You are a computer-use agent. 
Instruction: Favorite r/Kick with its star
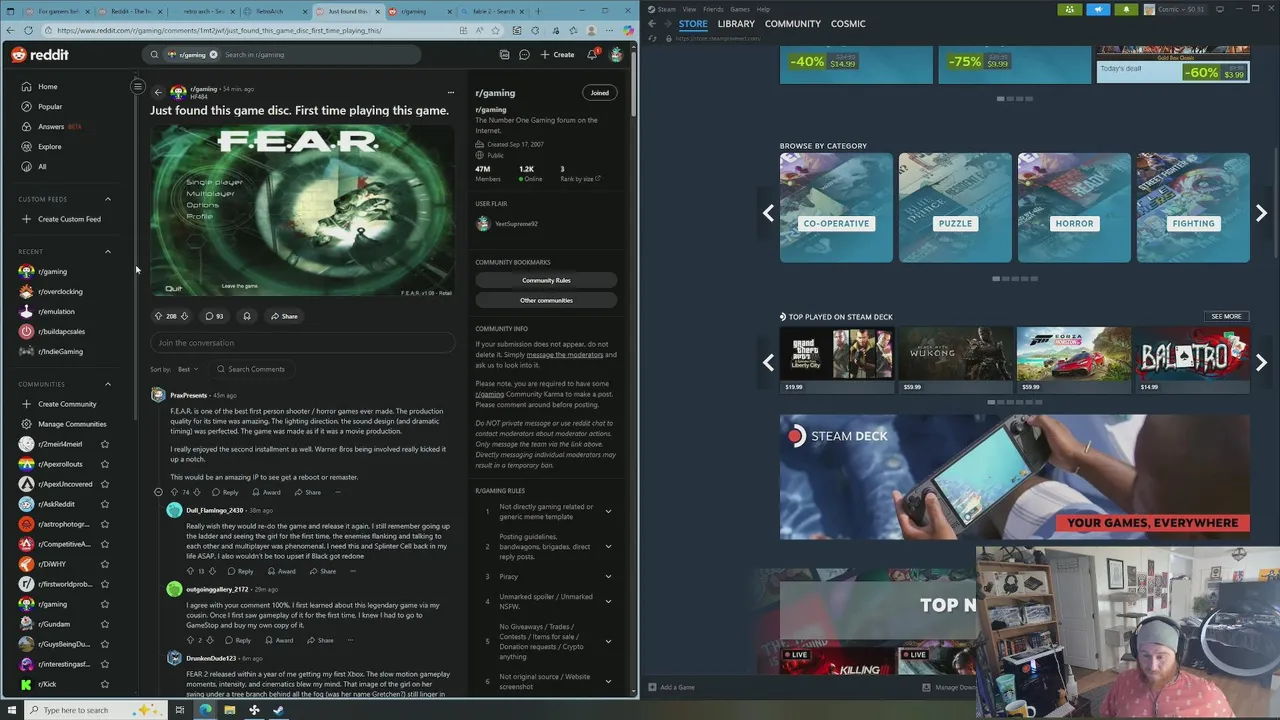[x=104, y=684]
